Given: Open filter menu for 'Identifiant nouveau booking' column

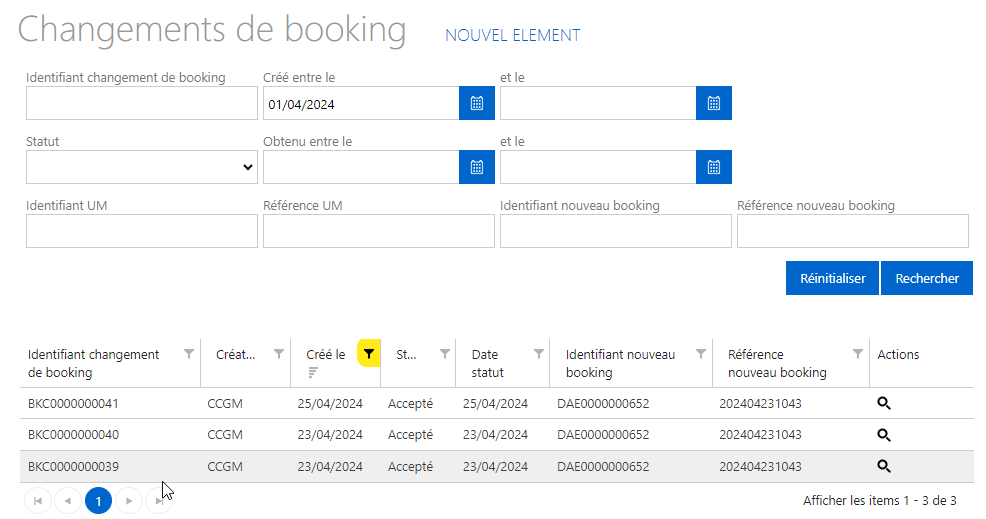Looking at the screenshot, I should pos(701,354).
